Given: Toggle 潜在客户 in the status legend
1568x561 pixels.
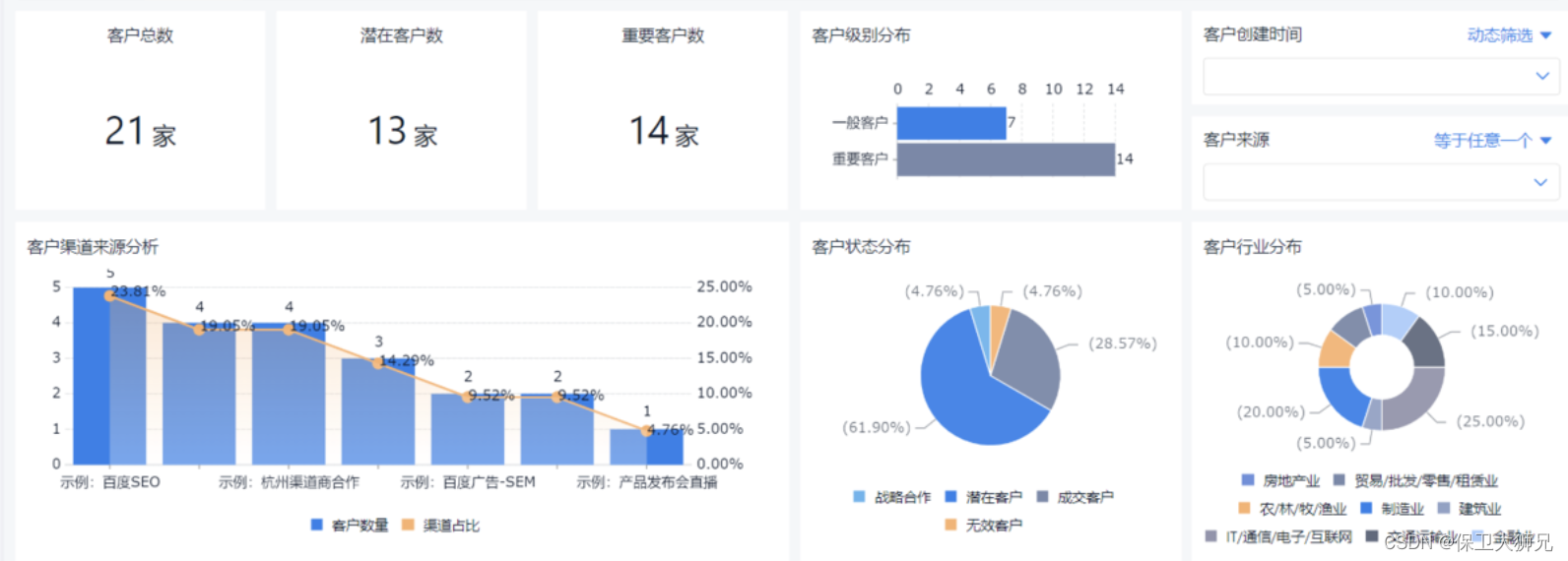Looking at the screenshot, I should tap(983, 497).
